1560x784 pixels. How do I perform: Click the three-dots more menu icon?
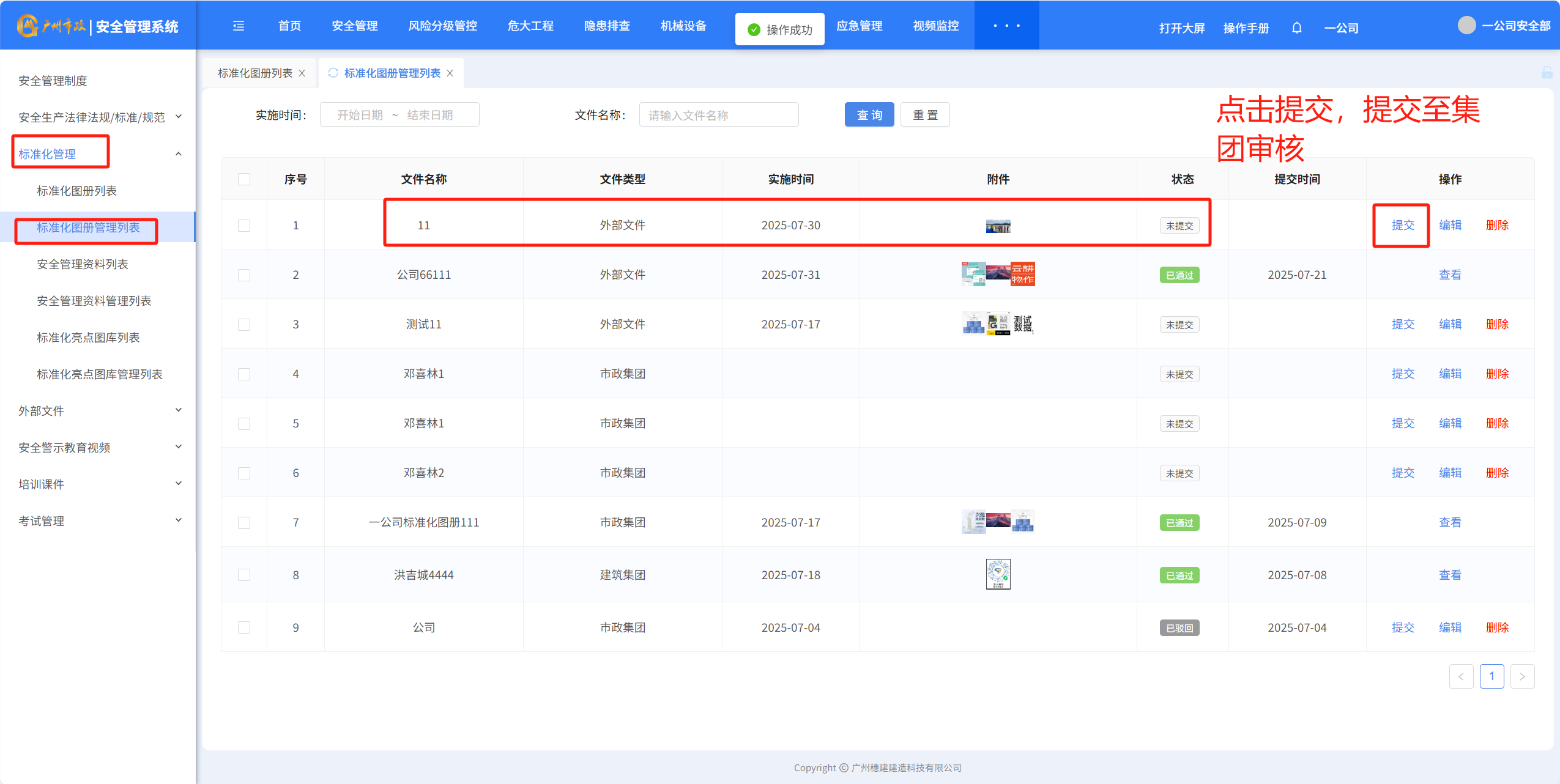(x=1006, y=26)
